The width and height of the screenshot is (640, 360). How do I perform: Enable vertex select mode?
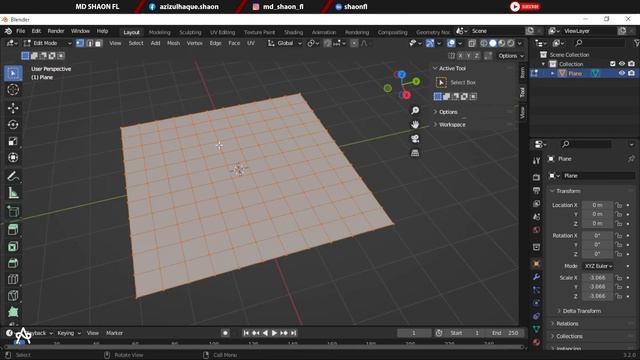80,43
